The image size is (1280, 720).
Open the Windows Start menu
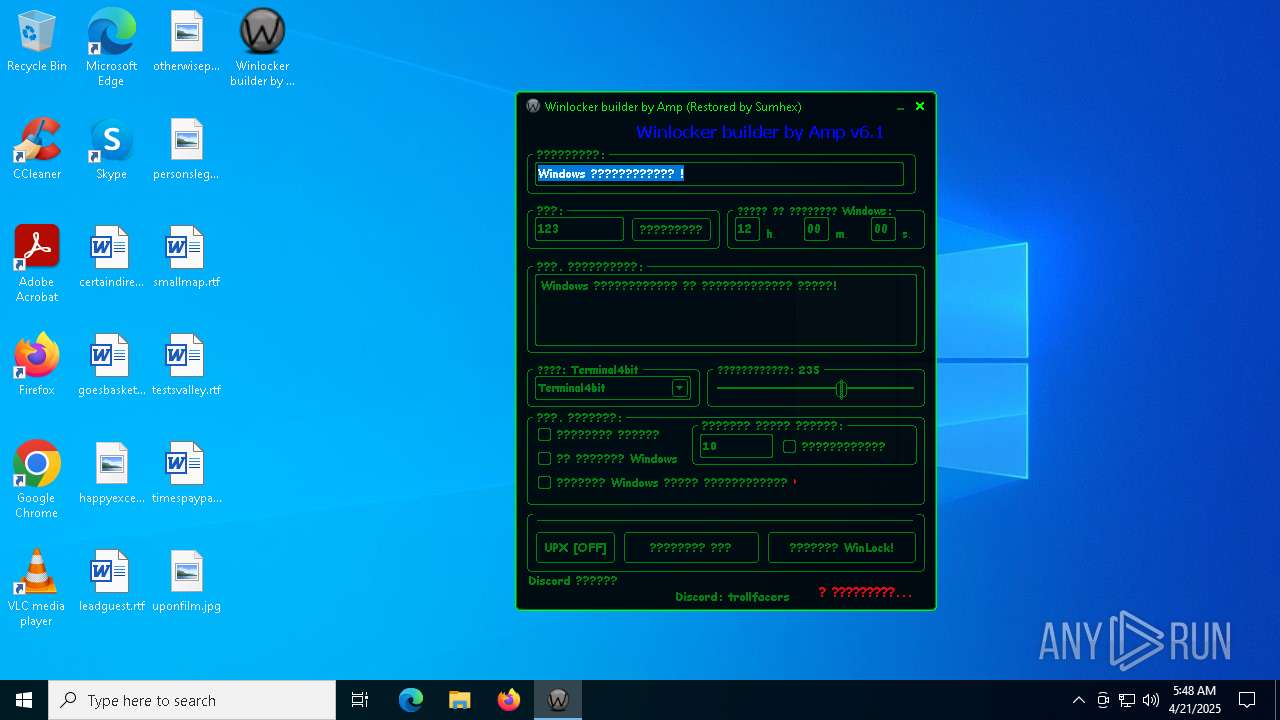pyautogui.click(x=24, y=700)
